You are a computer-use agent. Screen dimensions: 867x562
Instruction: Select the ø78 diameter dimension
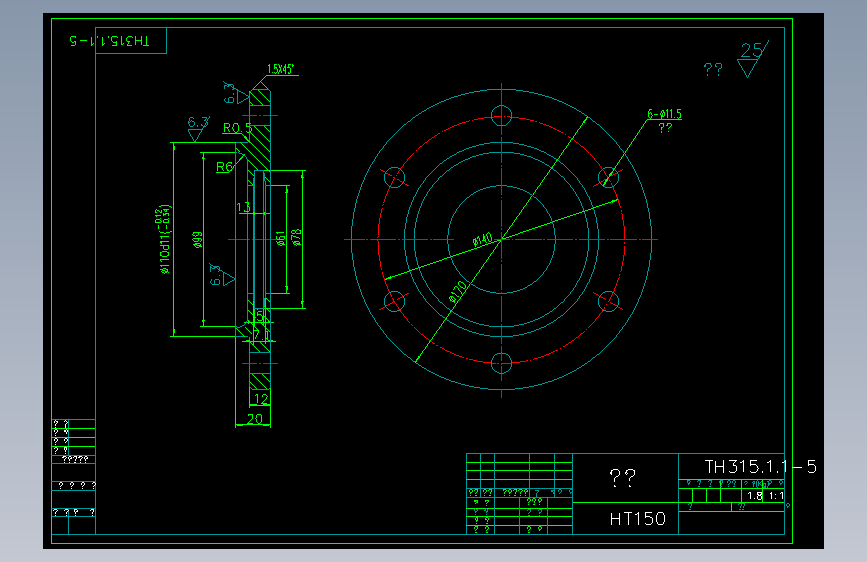pyautogui.click(x=296, y=237)
